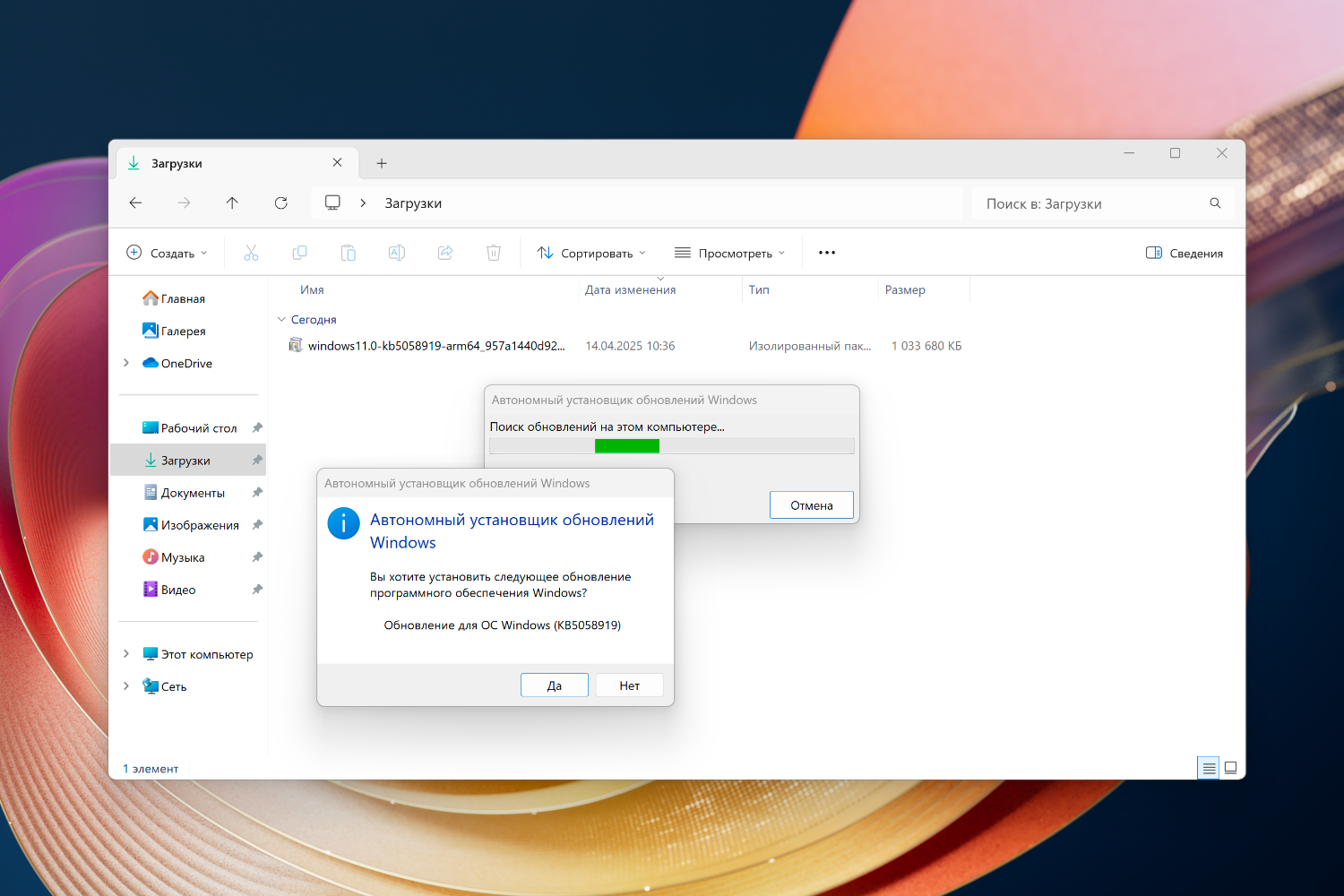
Task: Maximize the Explorer window
Action: click(1175, 153)
